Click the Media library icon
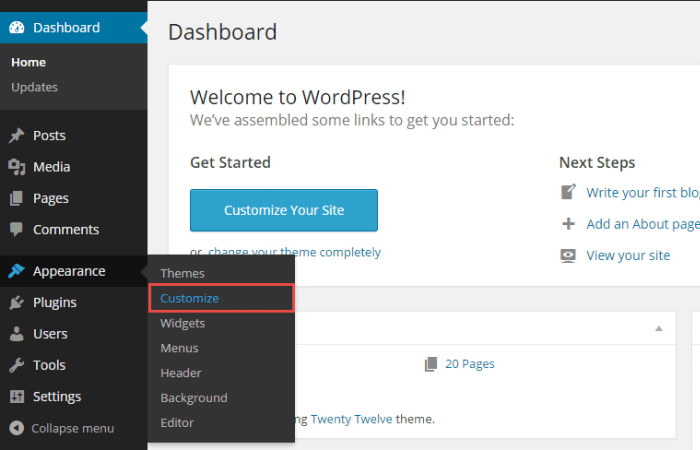The image size is (700, 450). click(x=17, y=167)
